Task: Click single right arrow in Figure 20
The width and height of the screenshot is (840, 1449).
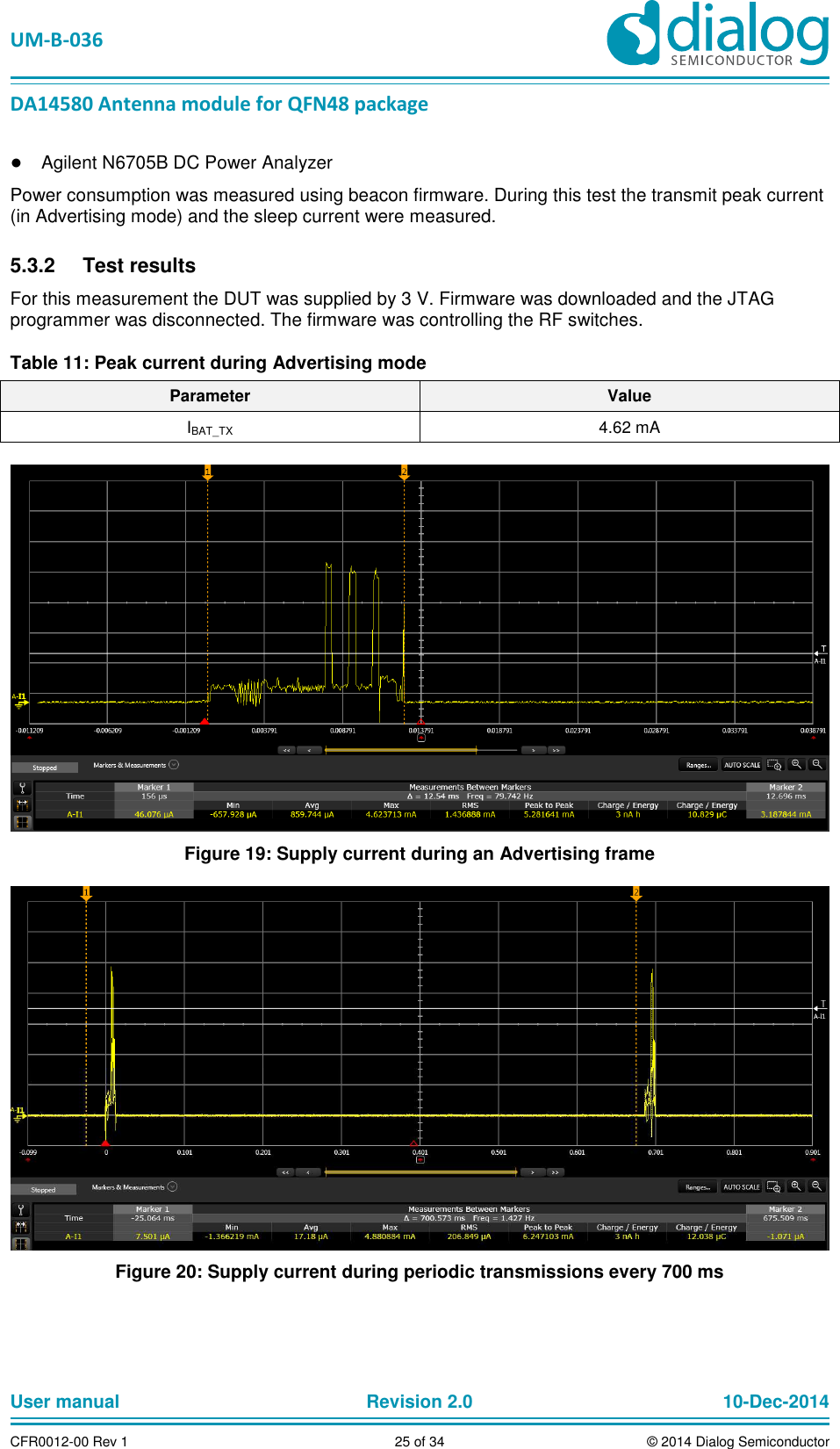Action: (x=533, y=1172)
